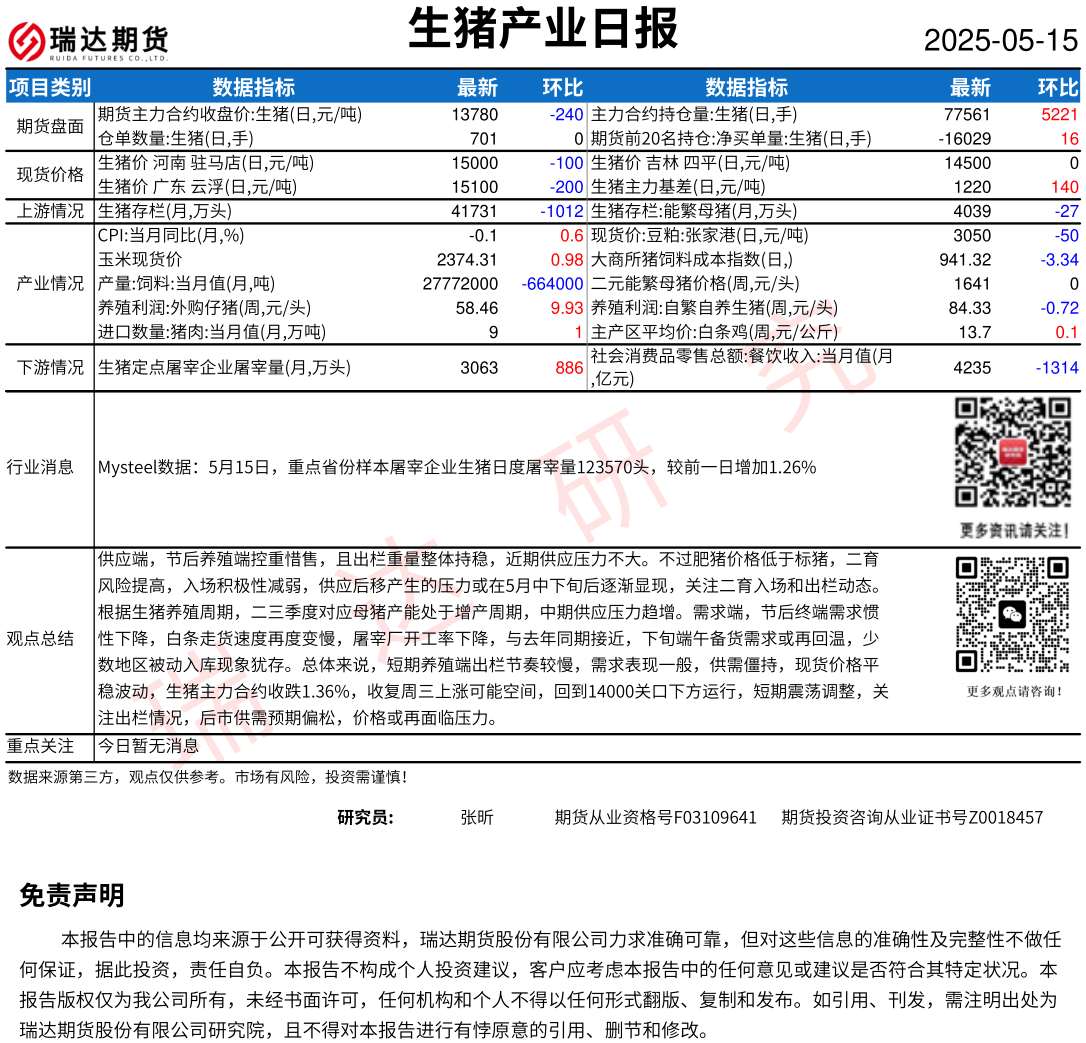The image size is (1086, 1043).
Task: Click the 观点总结 section label
Action: [x=40, y=639]
